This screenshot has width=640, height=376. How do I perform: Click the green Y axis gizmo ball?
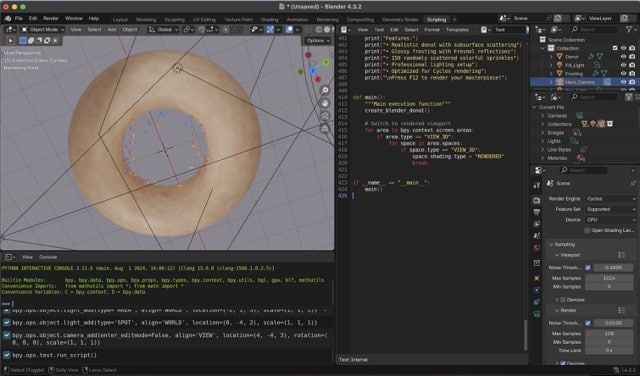[x=326, y=62]
